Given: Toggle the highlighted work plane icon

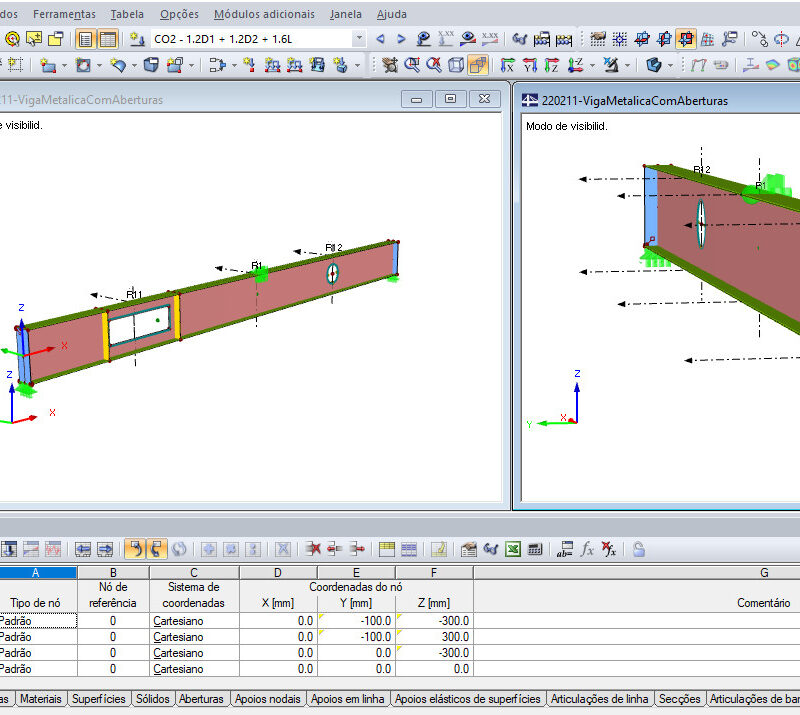Looking at the screenshot, I should pos(686,39).
